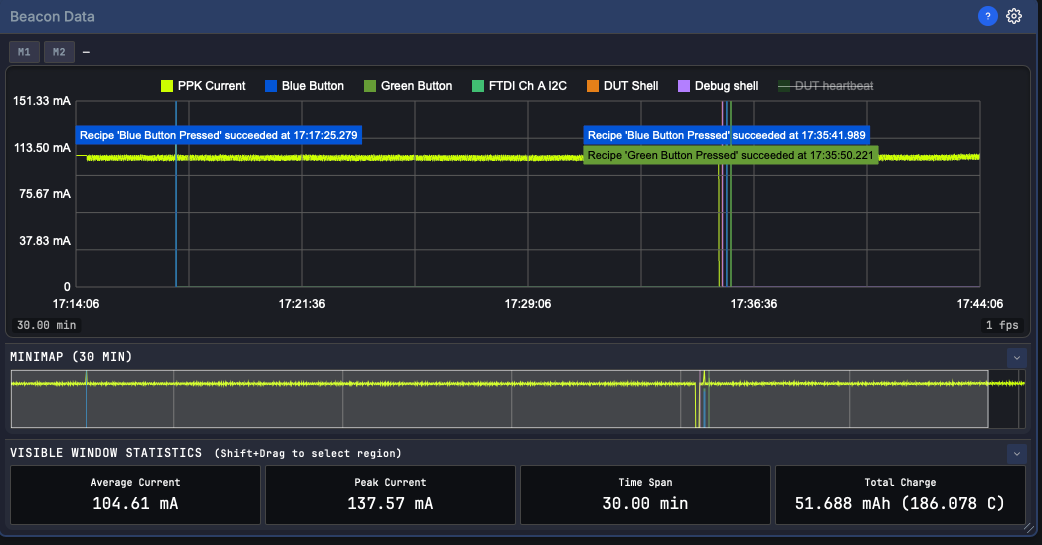This screenshot has height=545, width=1042.
Task: Collapse the Minimap section chevron
Action: click(1016, 358)
